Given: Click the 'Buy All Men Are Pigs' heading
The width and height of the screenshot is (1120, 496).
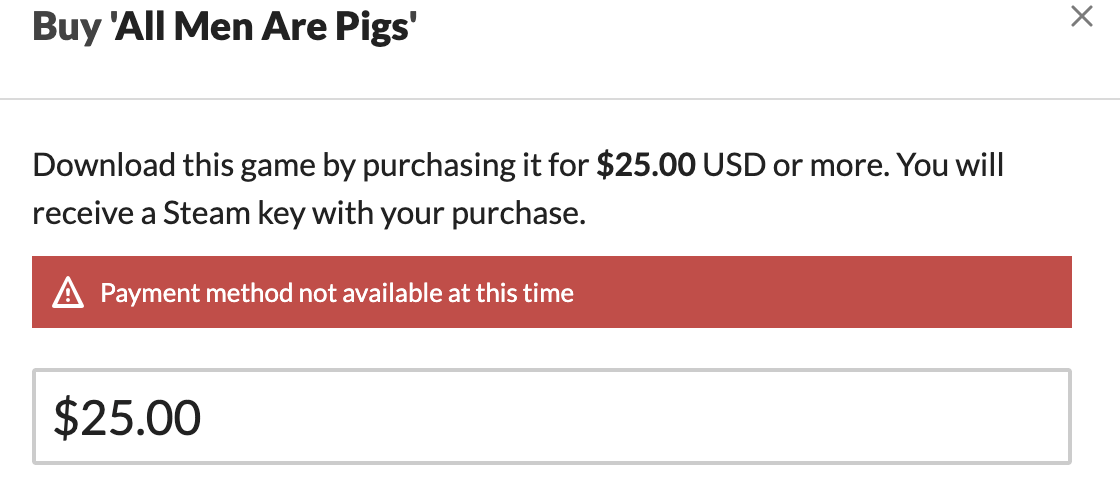Looking at the screenshot, I should [224, 27].
